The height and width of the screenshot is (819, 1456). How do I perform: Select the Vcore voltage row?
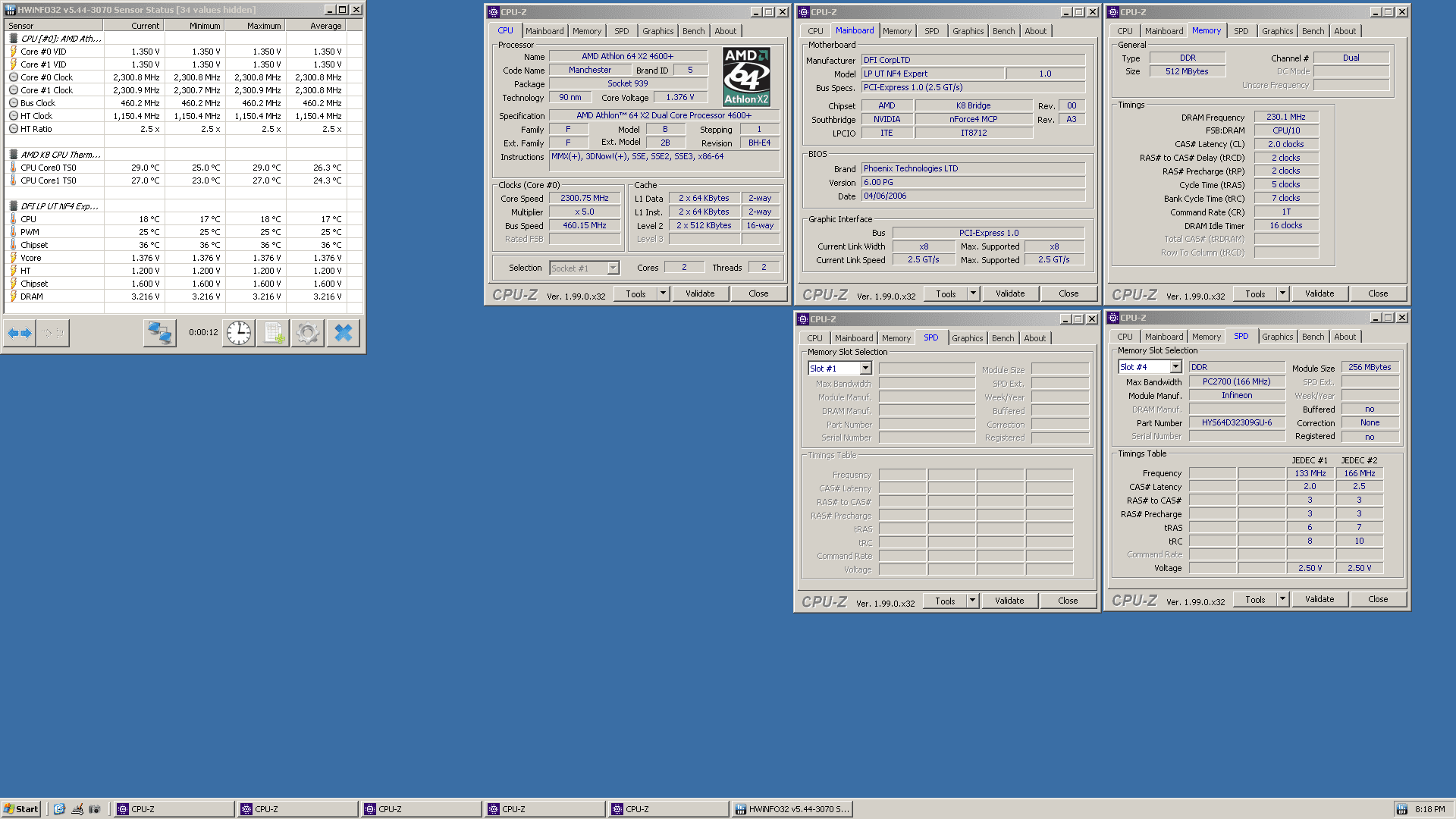[184, 258]
